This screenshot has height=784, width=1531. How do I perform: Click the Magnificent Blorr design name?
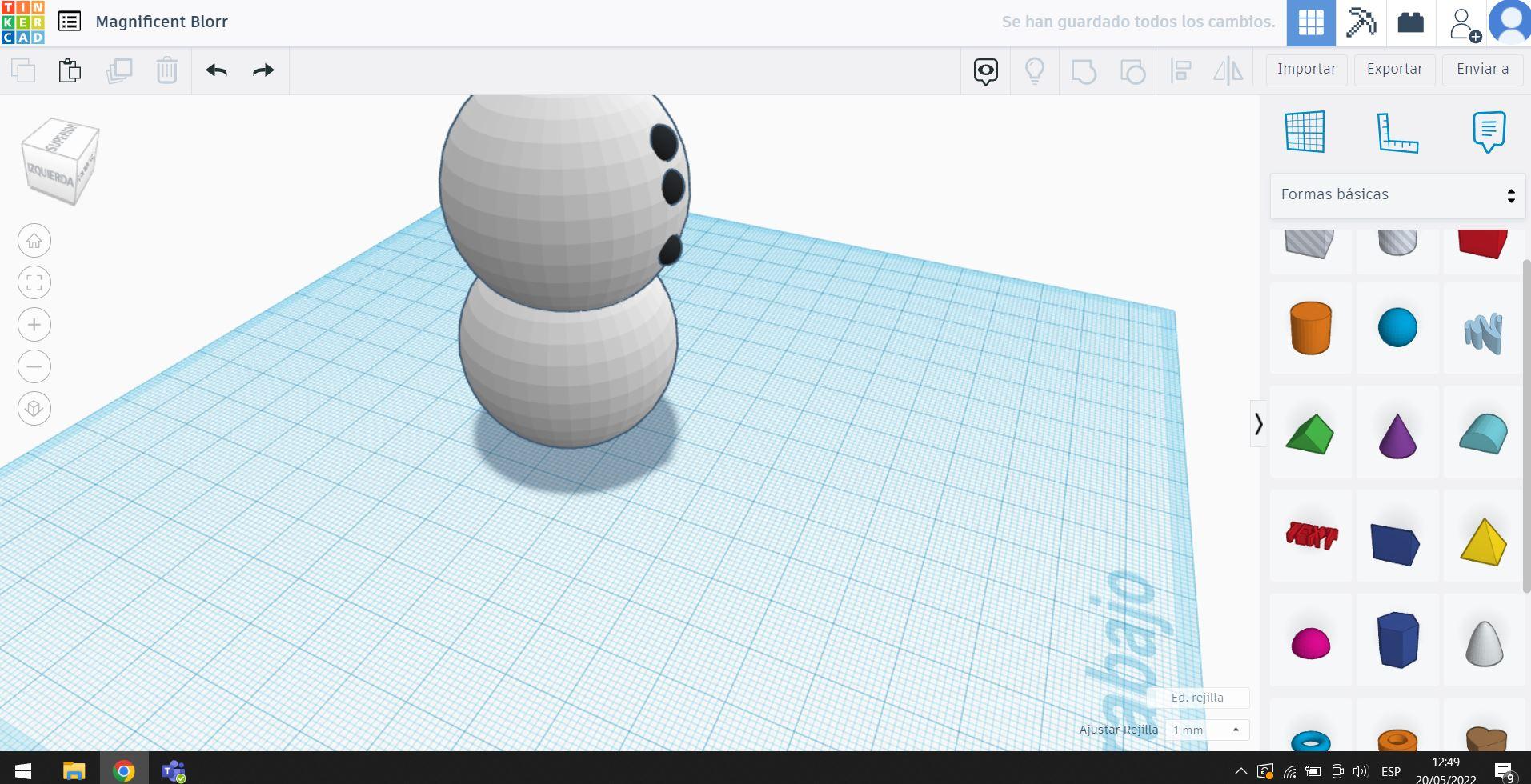point(162,22)
